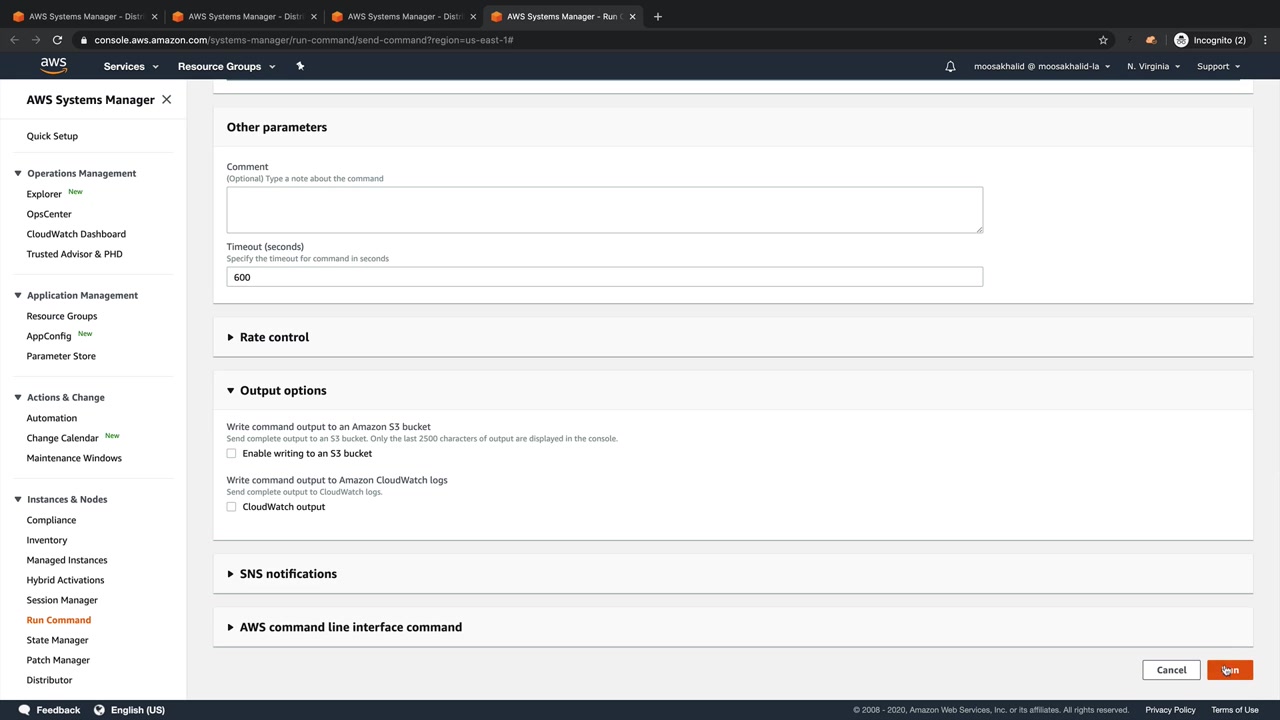
Task: Click the language globe icon
Action: coord(99,710)
